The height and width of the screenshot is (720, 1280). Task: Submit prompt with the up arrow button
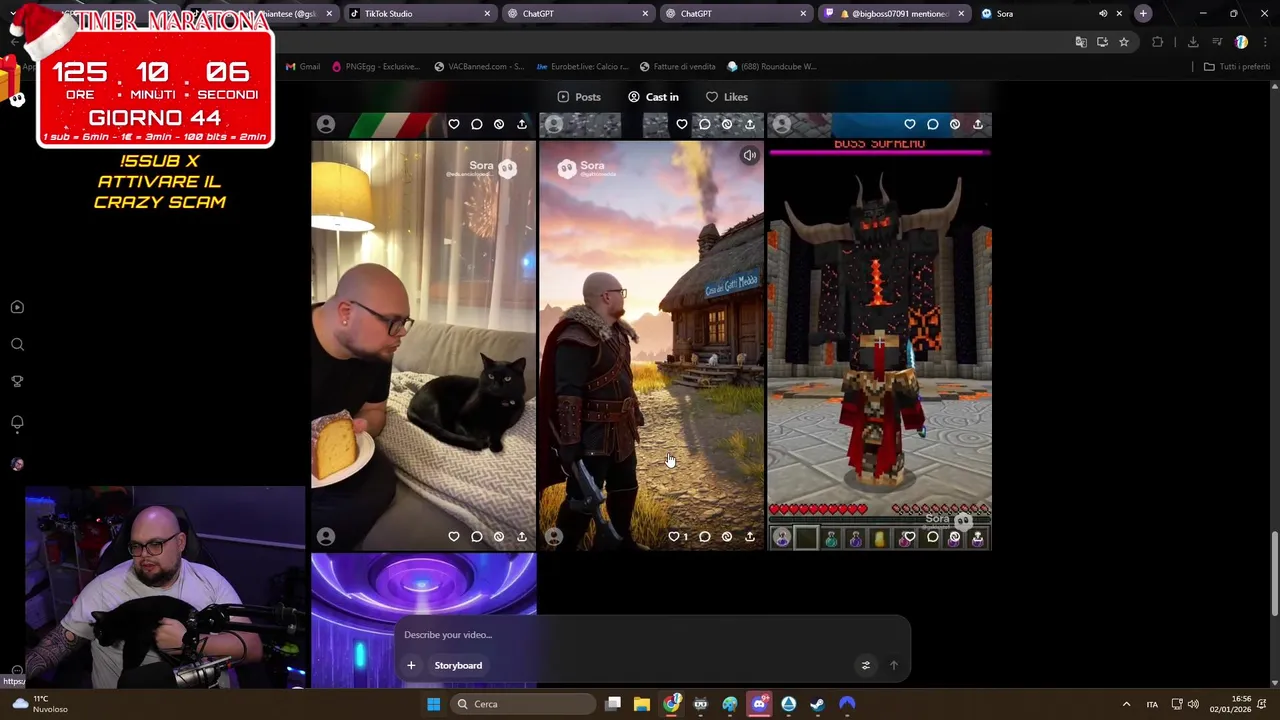click(894, 666)
